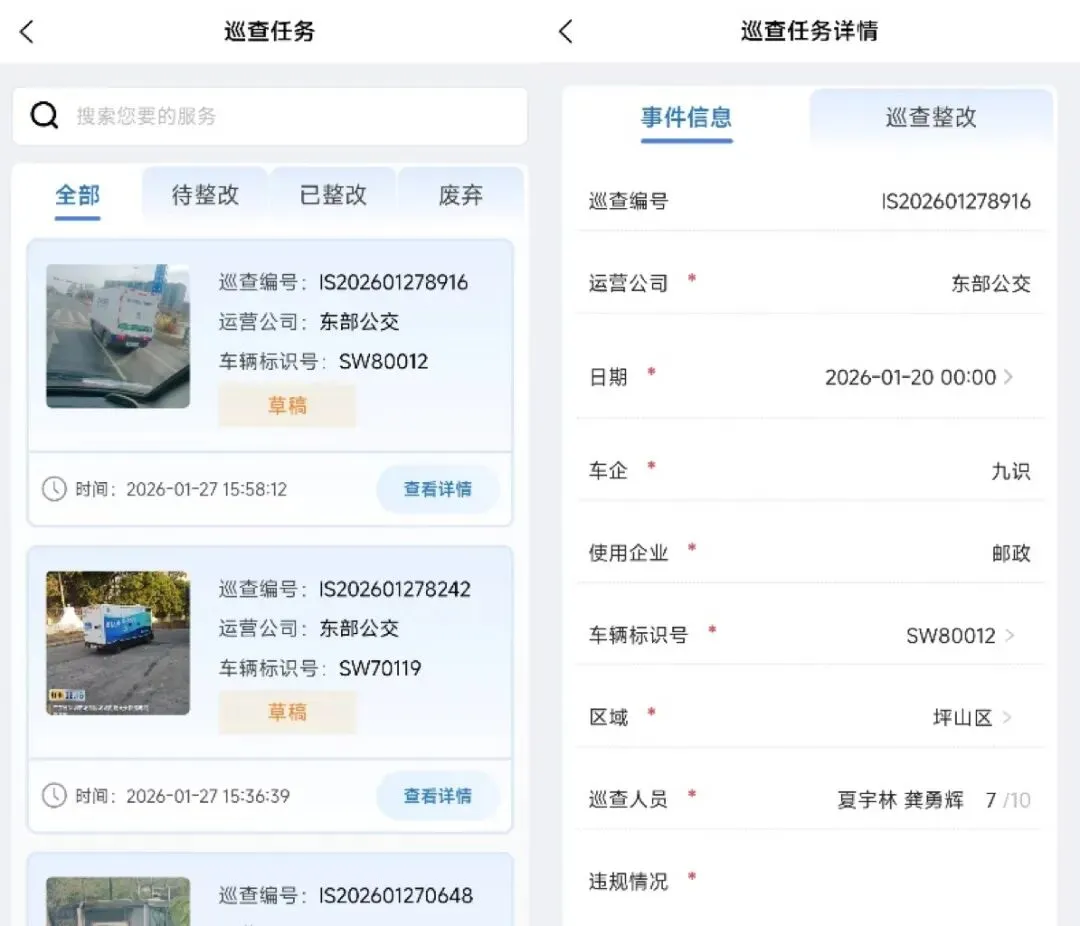The height and width of the screenshot is (926, 1080).
Task: Click the SW80012 value in the details form
Action: 951,635
